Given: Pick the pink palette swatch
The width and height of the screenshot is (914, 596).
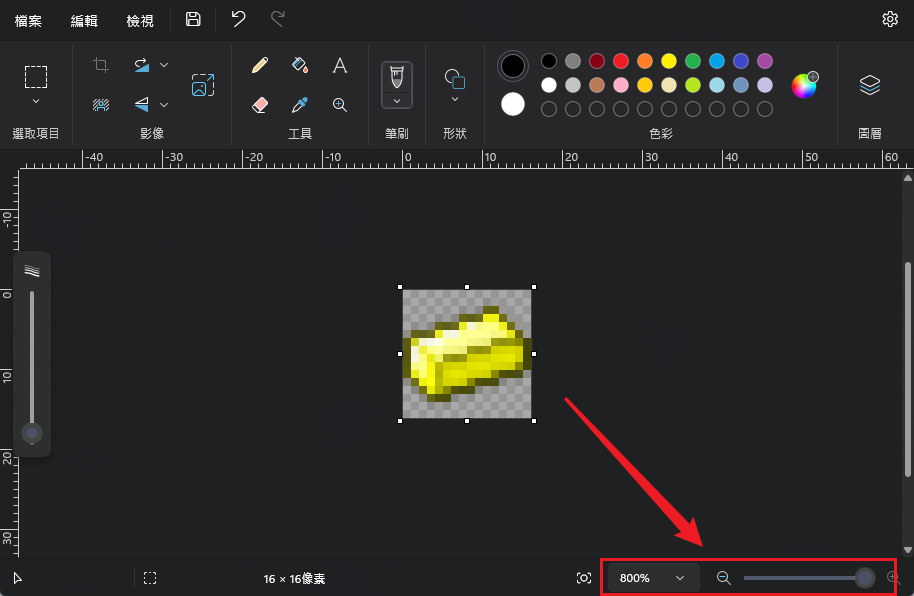Looking at the screenshot, I should [621, 85].
